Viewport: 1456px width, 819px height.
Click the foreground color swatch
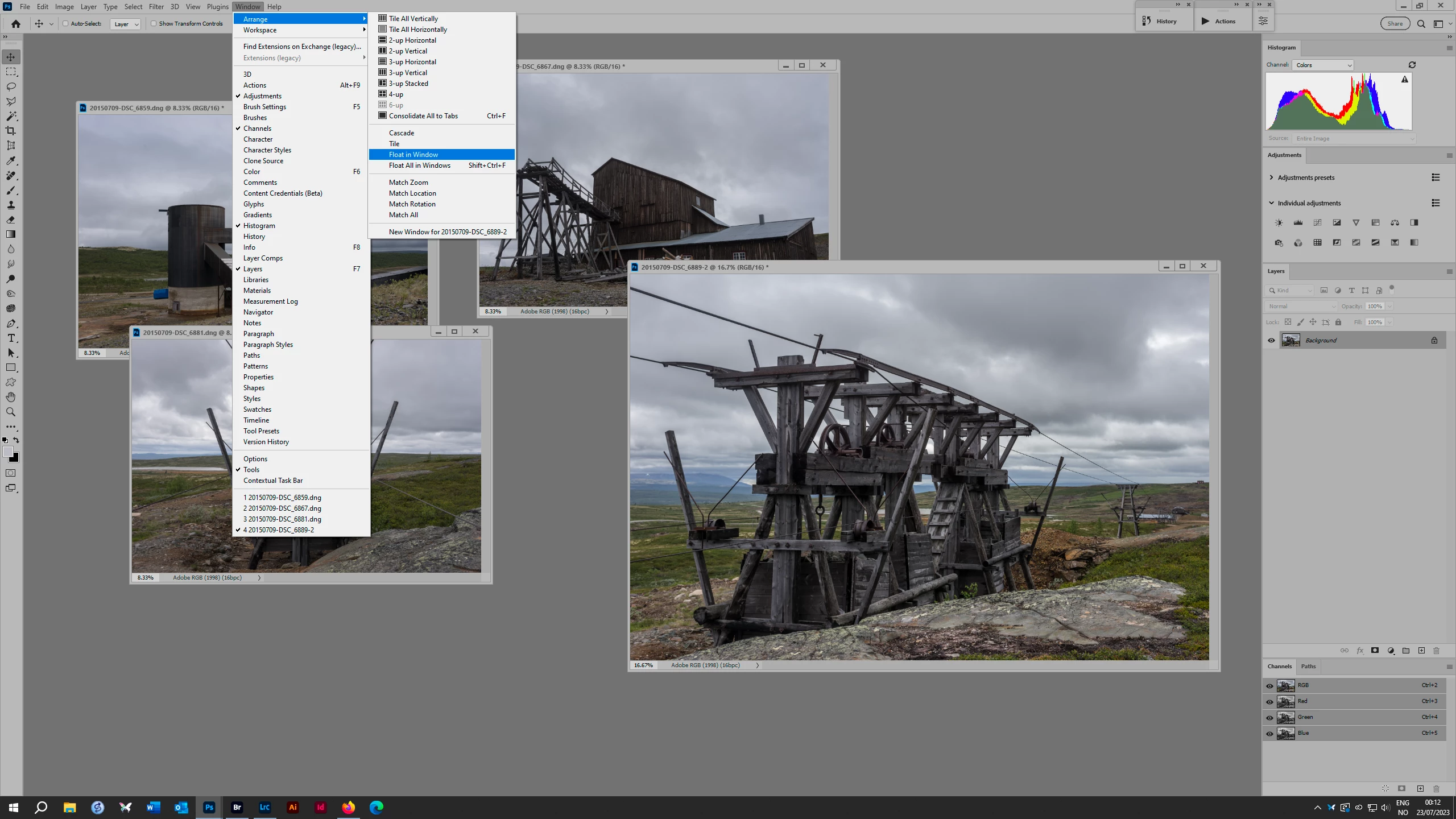7,452
